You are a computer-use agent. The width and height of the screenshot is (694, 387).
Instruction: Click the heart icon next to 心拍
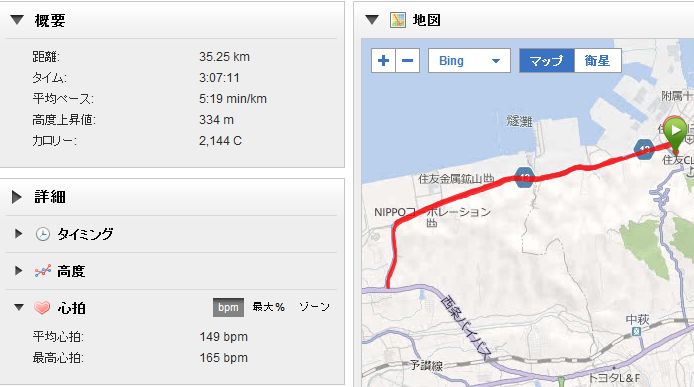(42, 307)
